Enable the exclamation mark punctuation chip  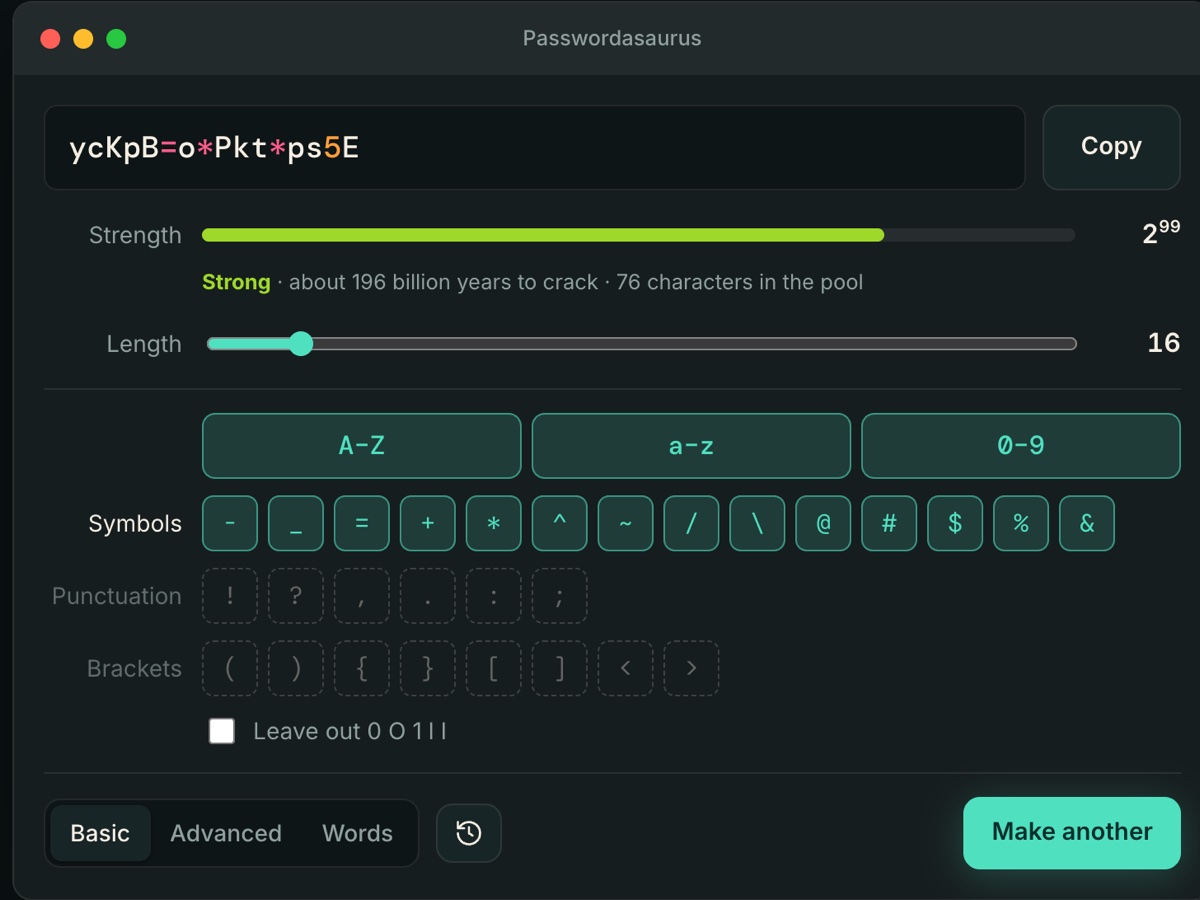click(x=230, y=596)
